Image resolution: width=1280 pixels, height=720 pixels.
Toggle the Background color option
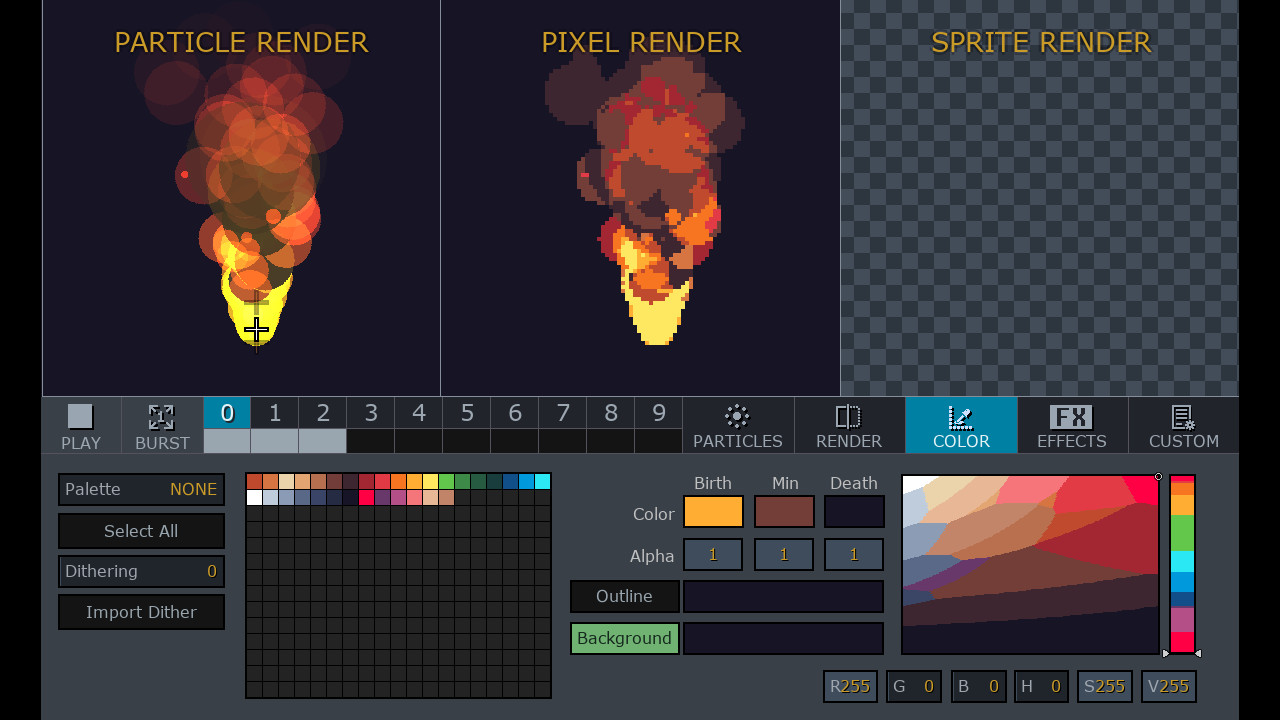(624, 638)
